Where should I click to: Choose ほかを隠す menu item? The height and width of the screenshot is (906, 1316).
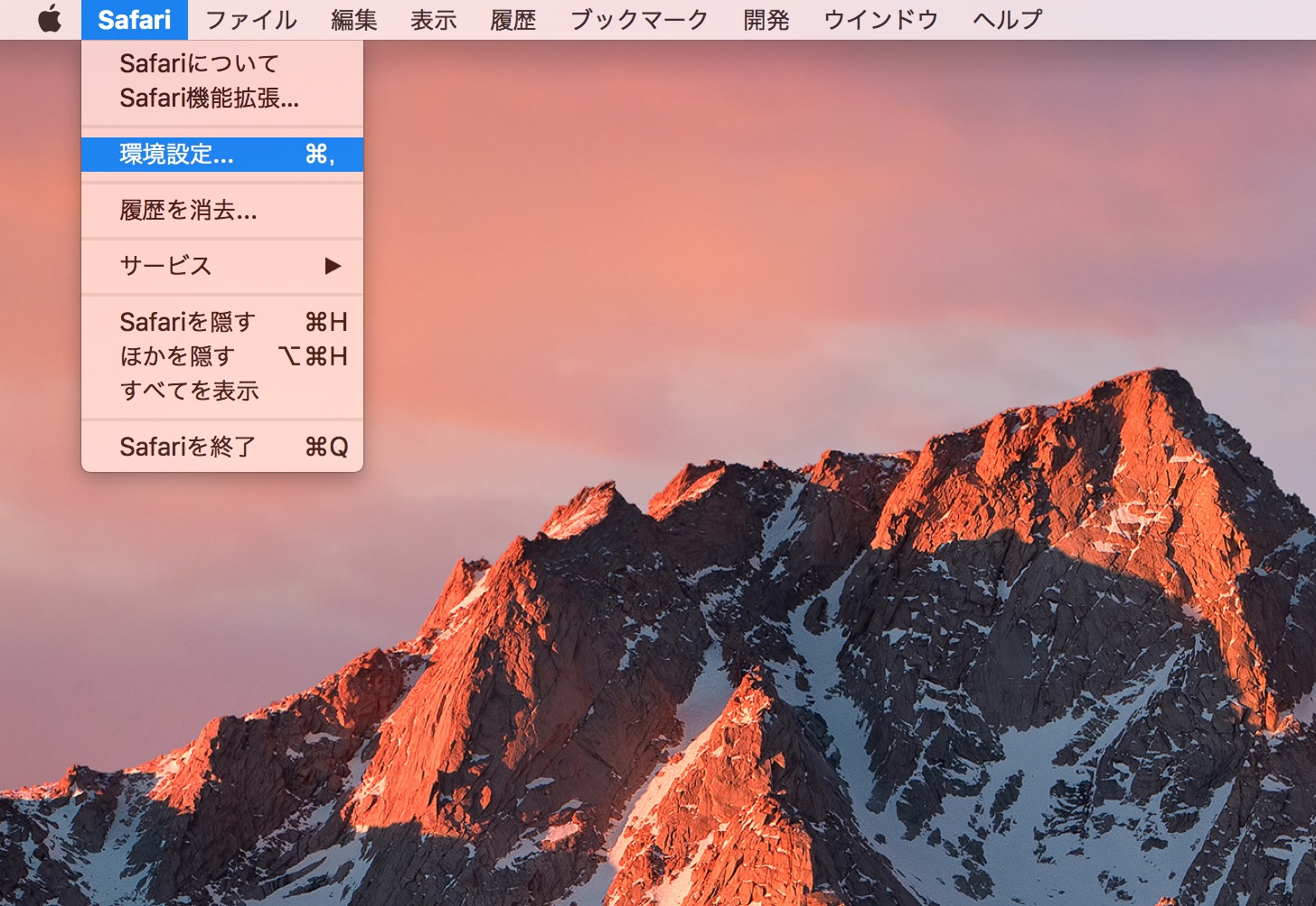click(x=222, y=356)
